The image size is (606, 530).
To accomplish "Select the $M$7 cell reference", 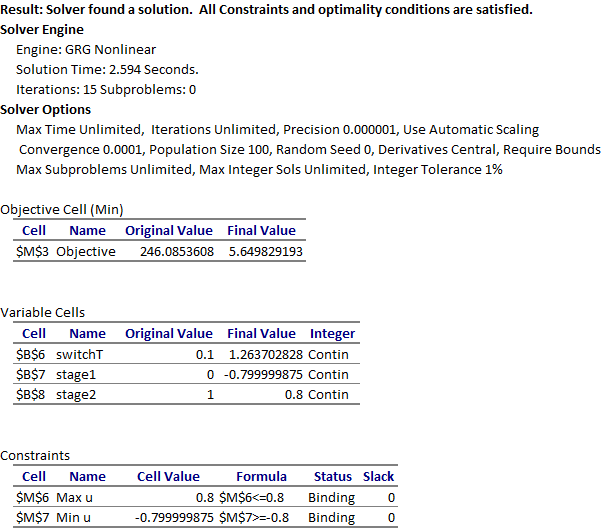I will point(32,518).
